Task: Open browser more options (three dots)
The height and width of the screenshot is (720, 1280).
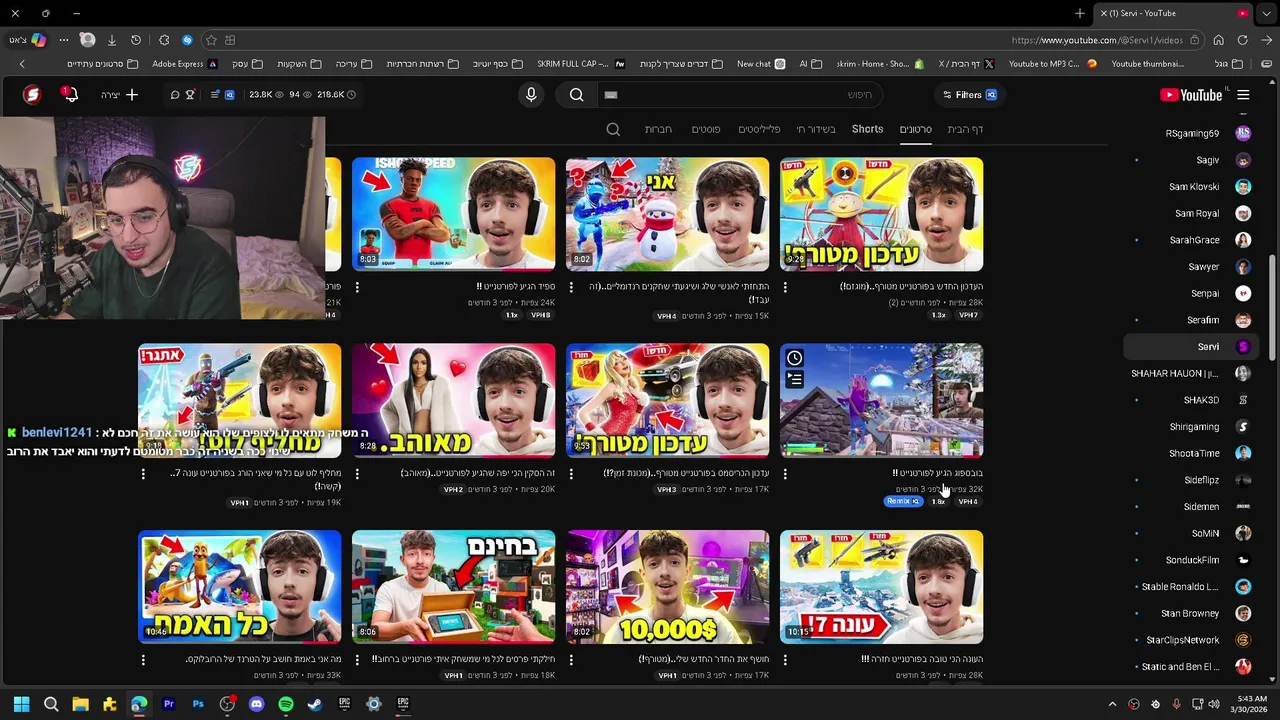Action: click(63, 40)
